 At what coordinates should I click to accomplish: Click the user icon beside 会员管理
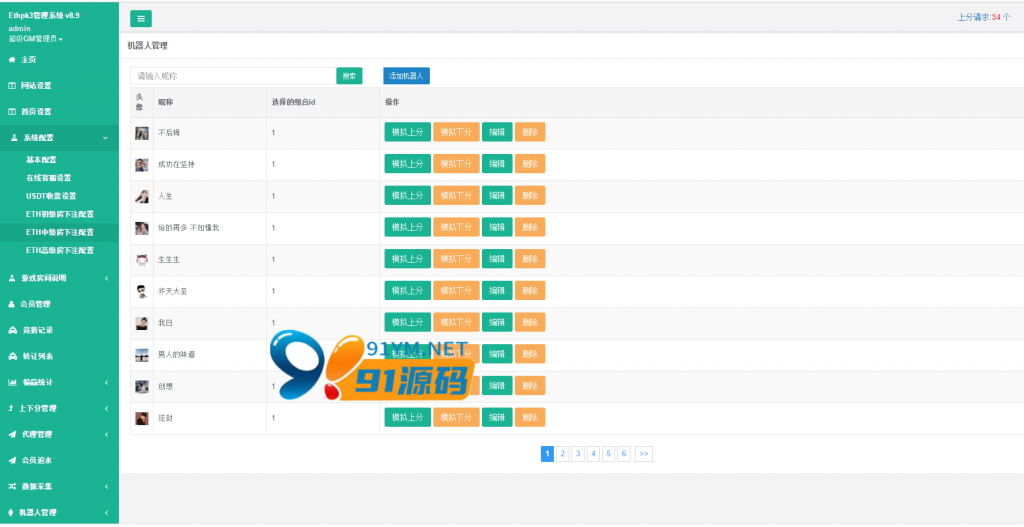[x=12, y=304]
